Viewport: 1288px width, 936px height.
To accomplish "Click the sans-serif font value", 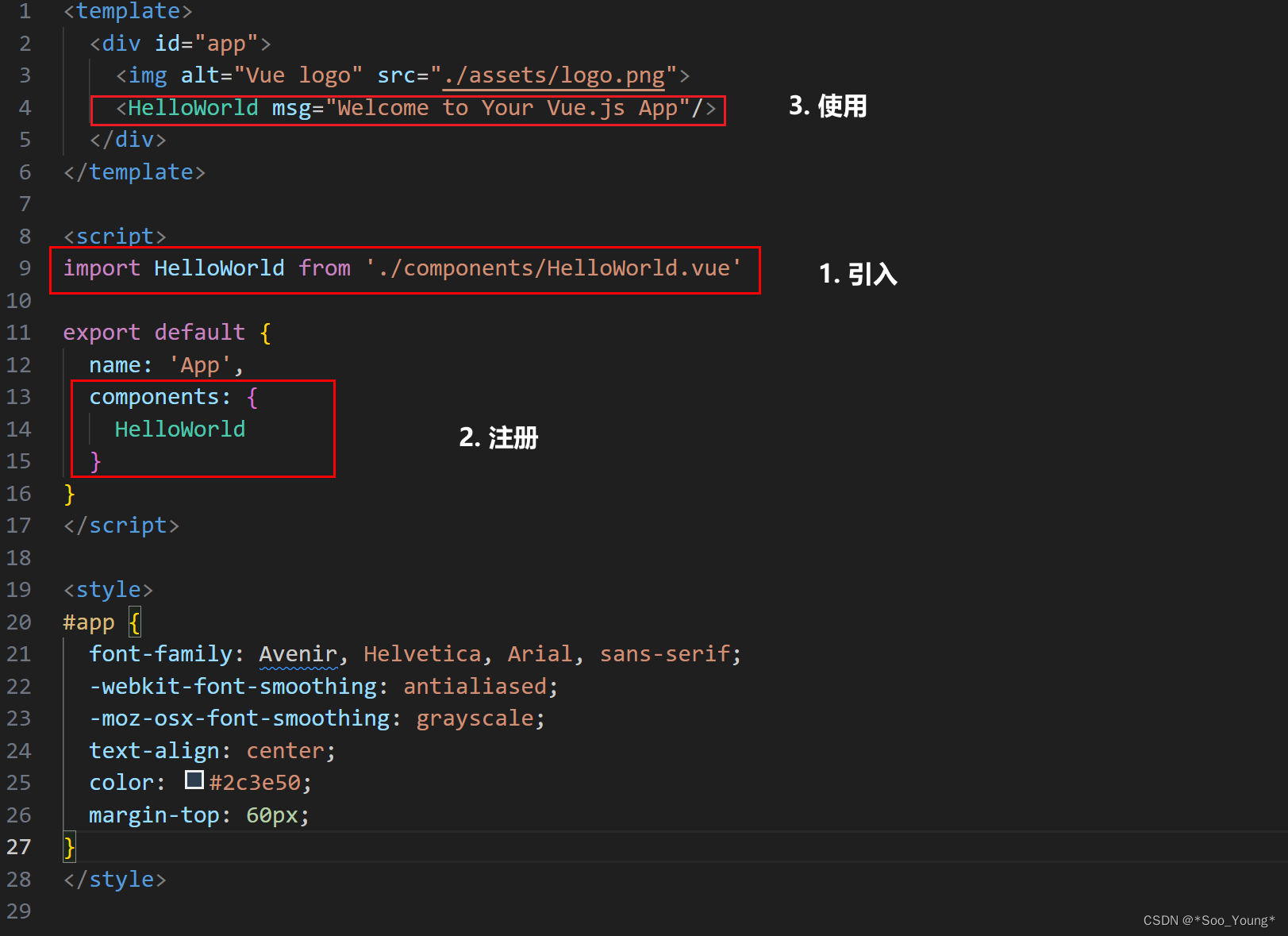I will [665, 654].
